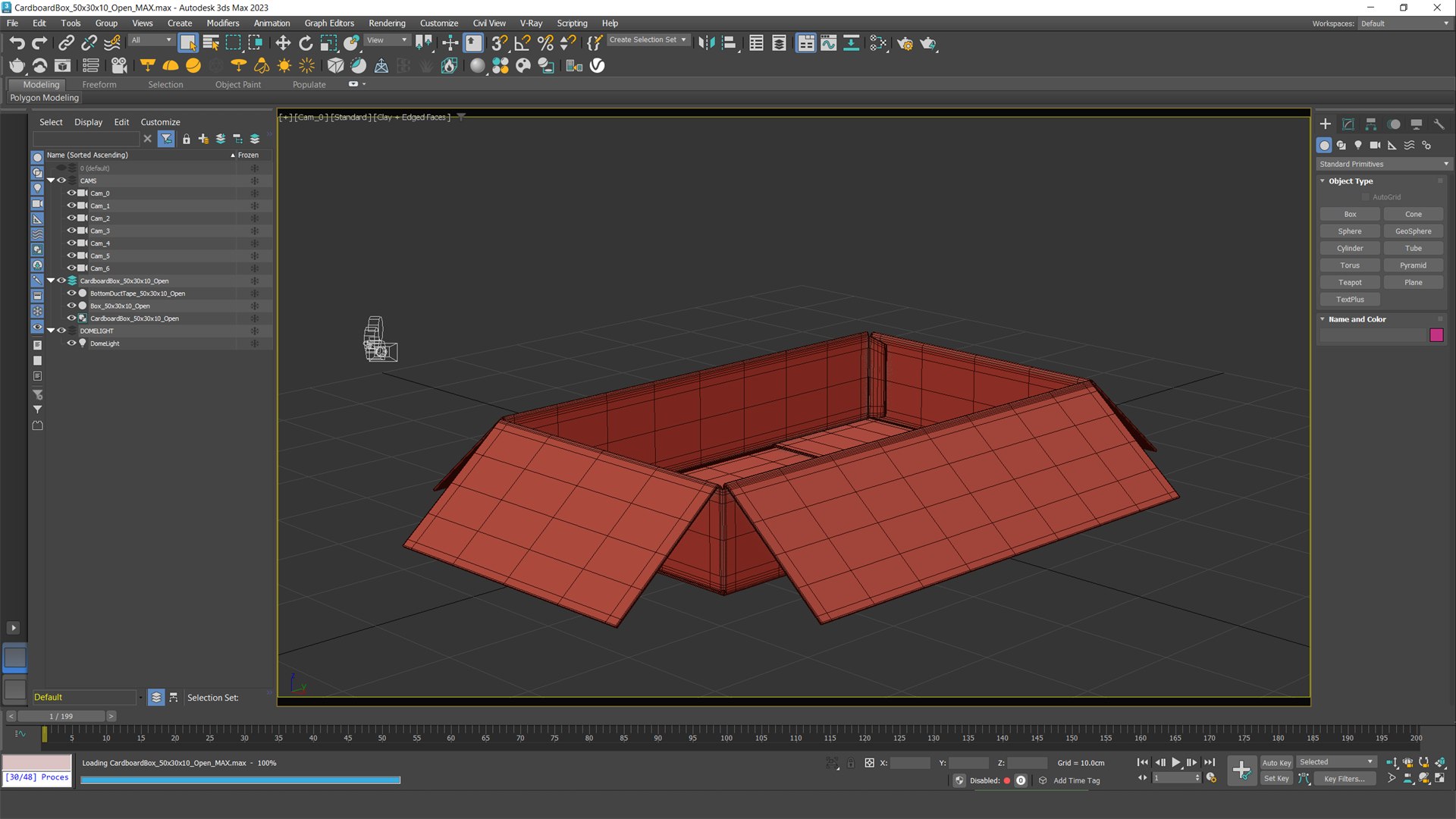Hide the Cam_3 camera with its eye icon
This screenshot has width=1456, height=819.
pos(71,231)
